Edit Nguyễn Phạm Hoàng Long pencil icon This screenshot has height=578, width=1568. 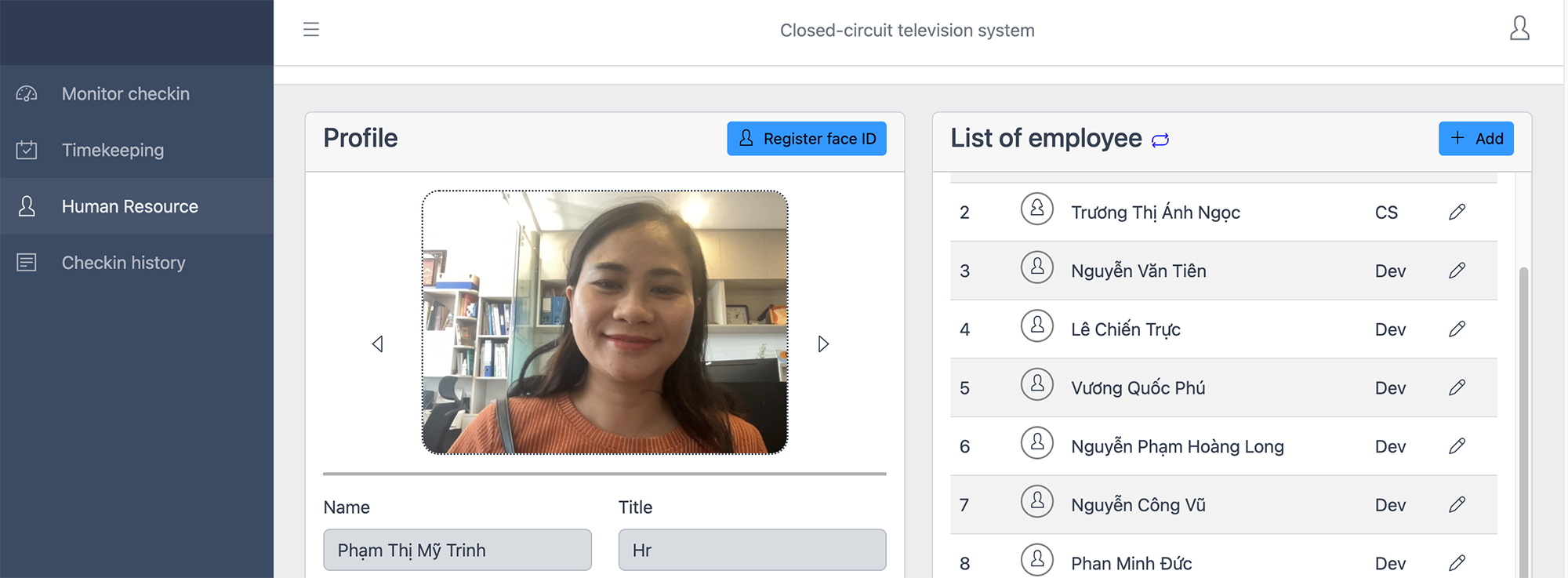point(1457,446)
